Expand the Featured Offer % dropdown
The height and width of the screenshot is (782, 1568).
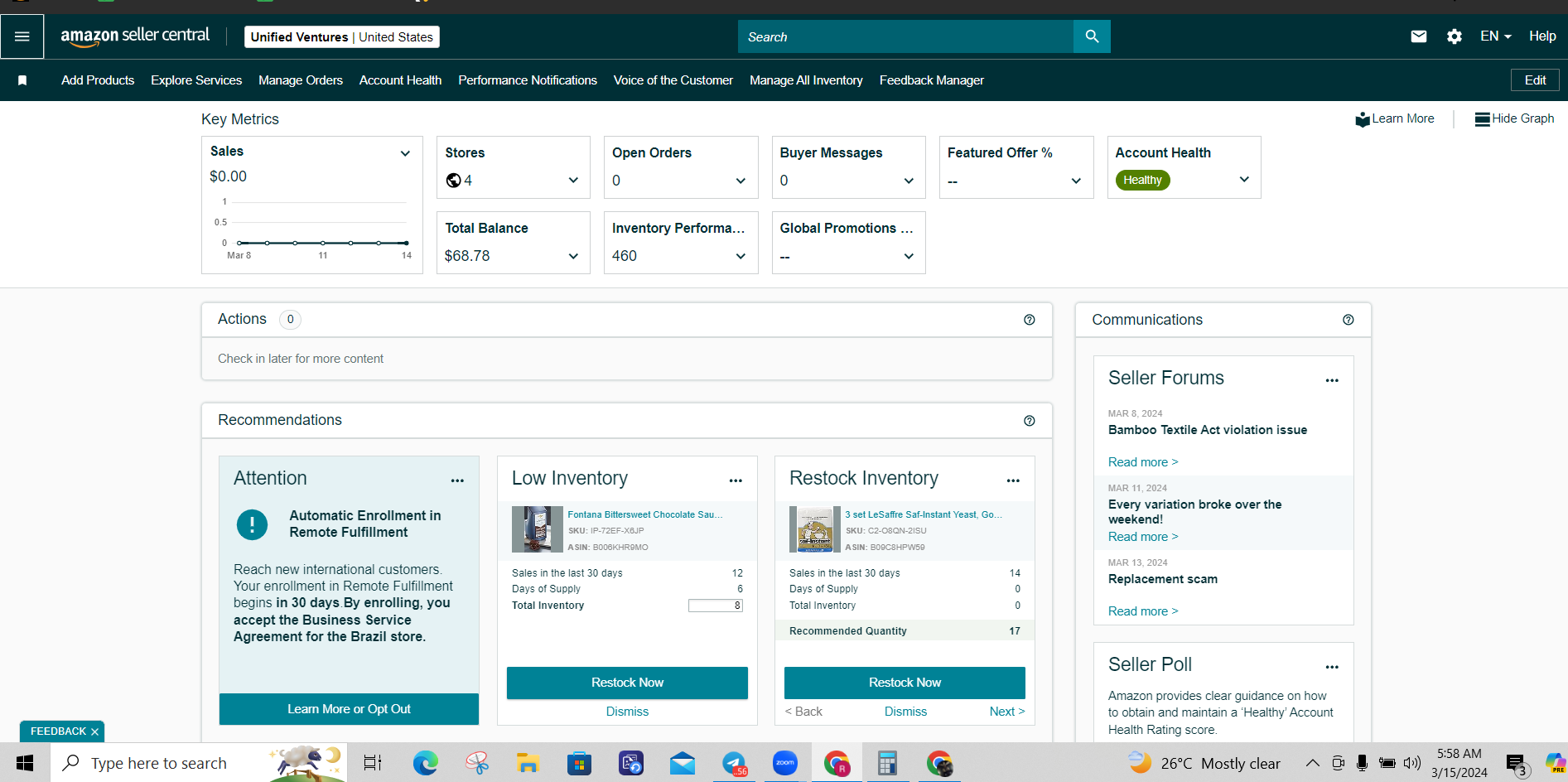point(1076,181)
